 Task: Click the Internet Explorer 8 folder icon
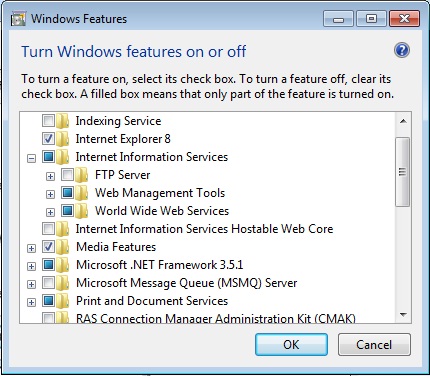pos(63,139)
